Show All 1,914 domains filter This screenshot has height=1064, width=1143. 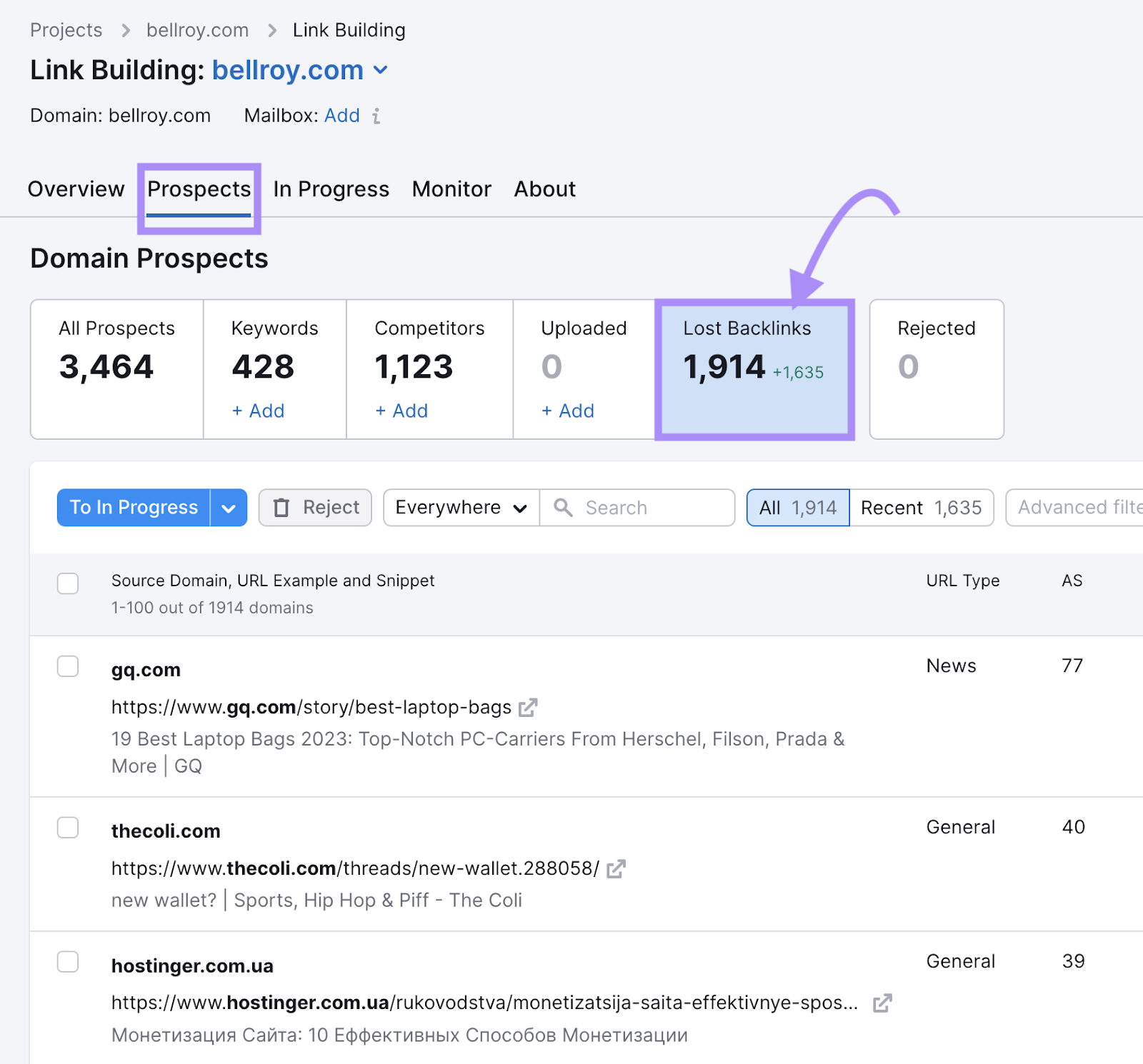(x=798, y=508)
